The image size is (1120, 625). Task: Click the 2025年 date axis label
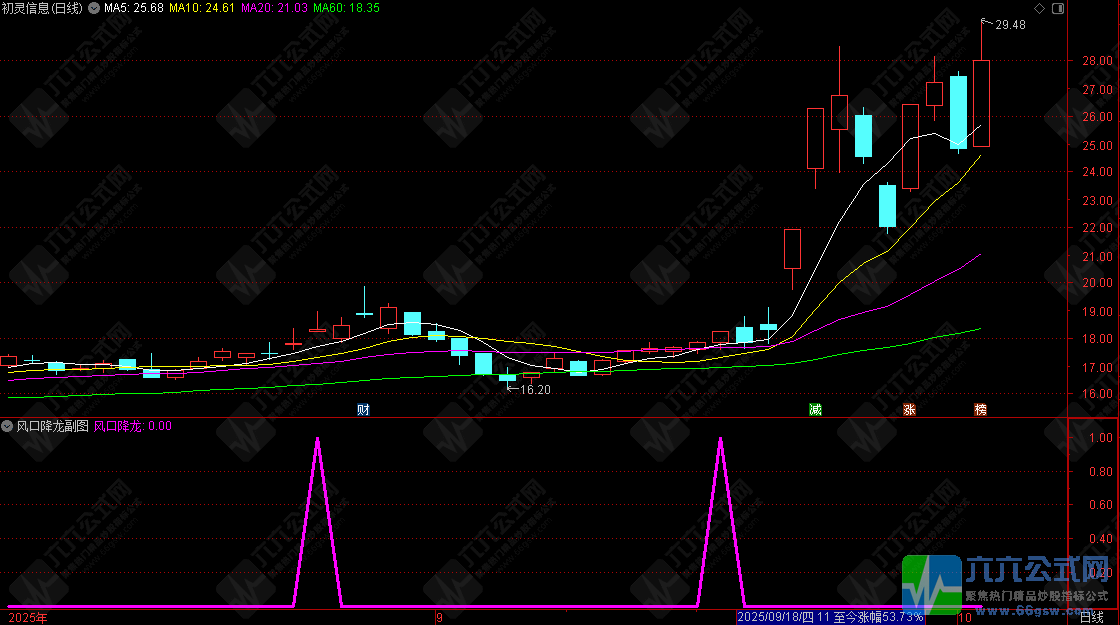(28, 618)
